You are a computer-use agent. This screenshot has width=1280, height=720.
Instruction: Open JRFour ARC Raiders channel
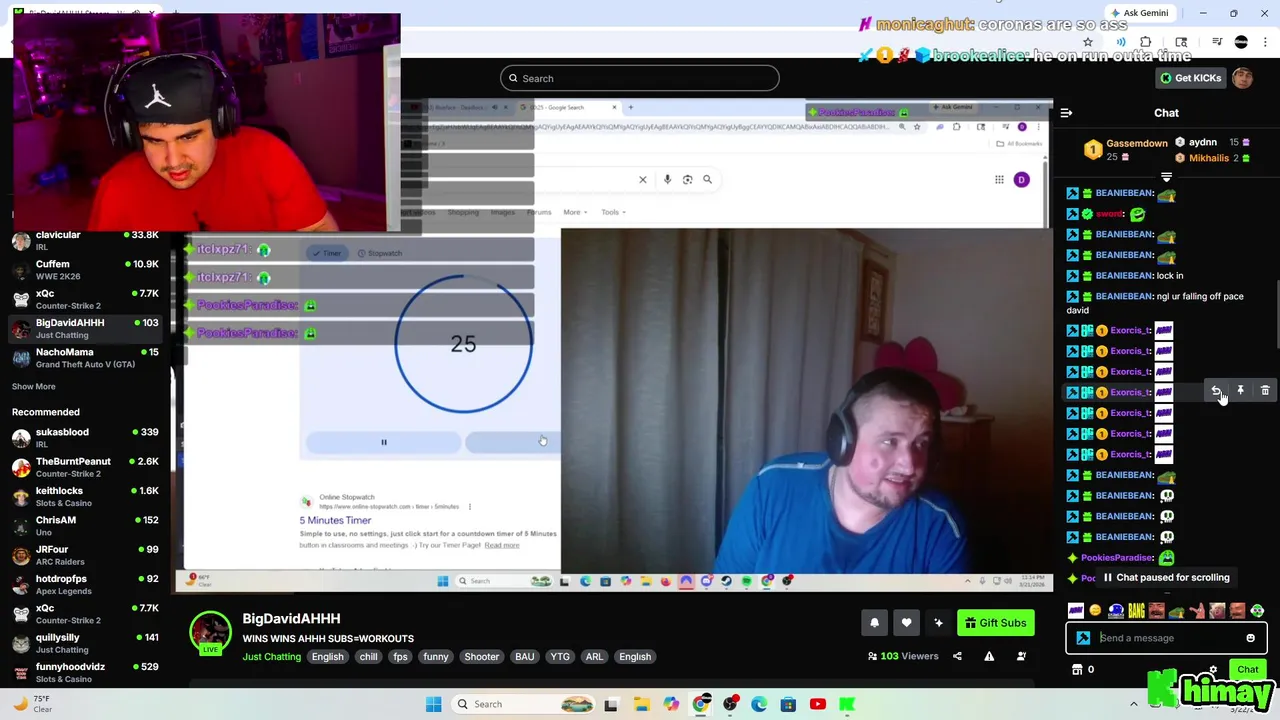coord(85,555)
